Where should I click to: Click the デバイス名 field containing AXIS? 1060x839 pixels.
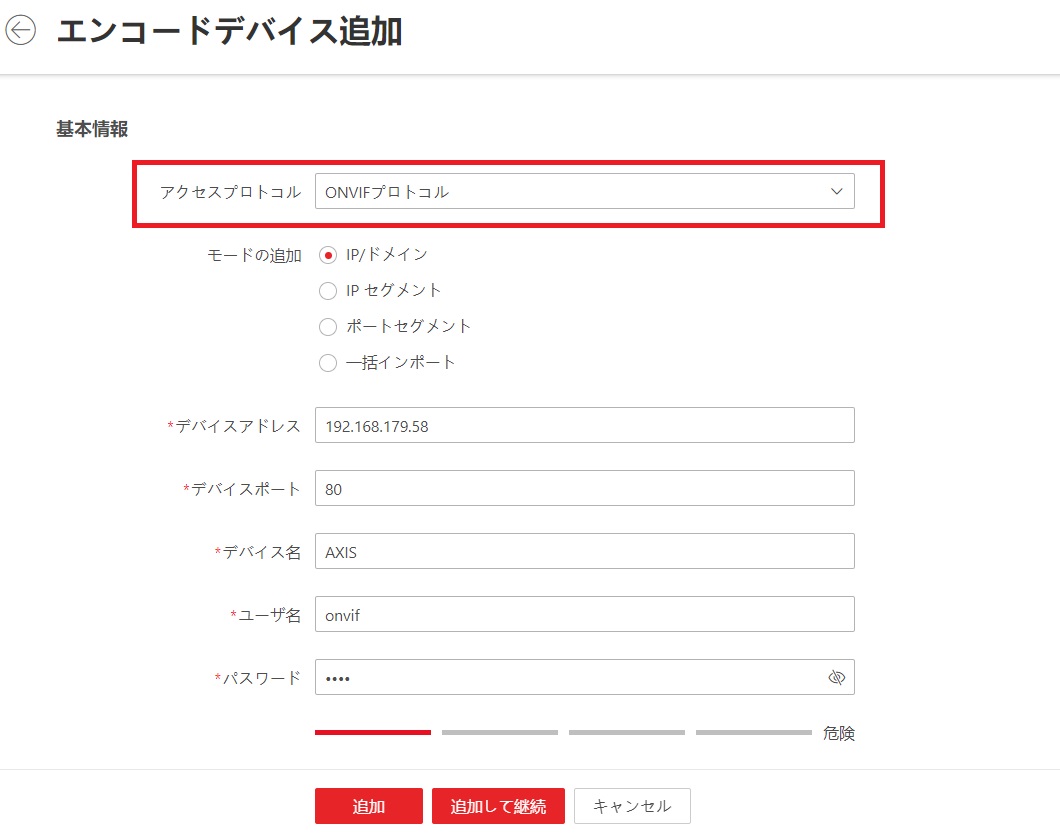(585, 551)
